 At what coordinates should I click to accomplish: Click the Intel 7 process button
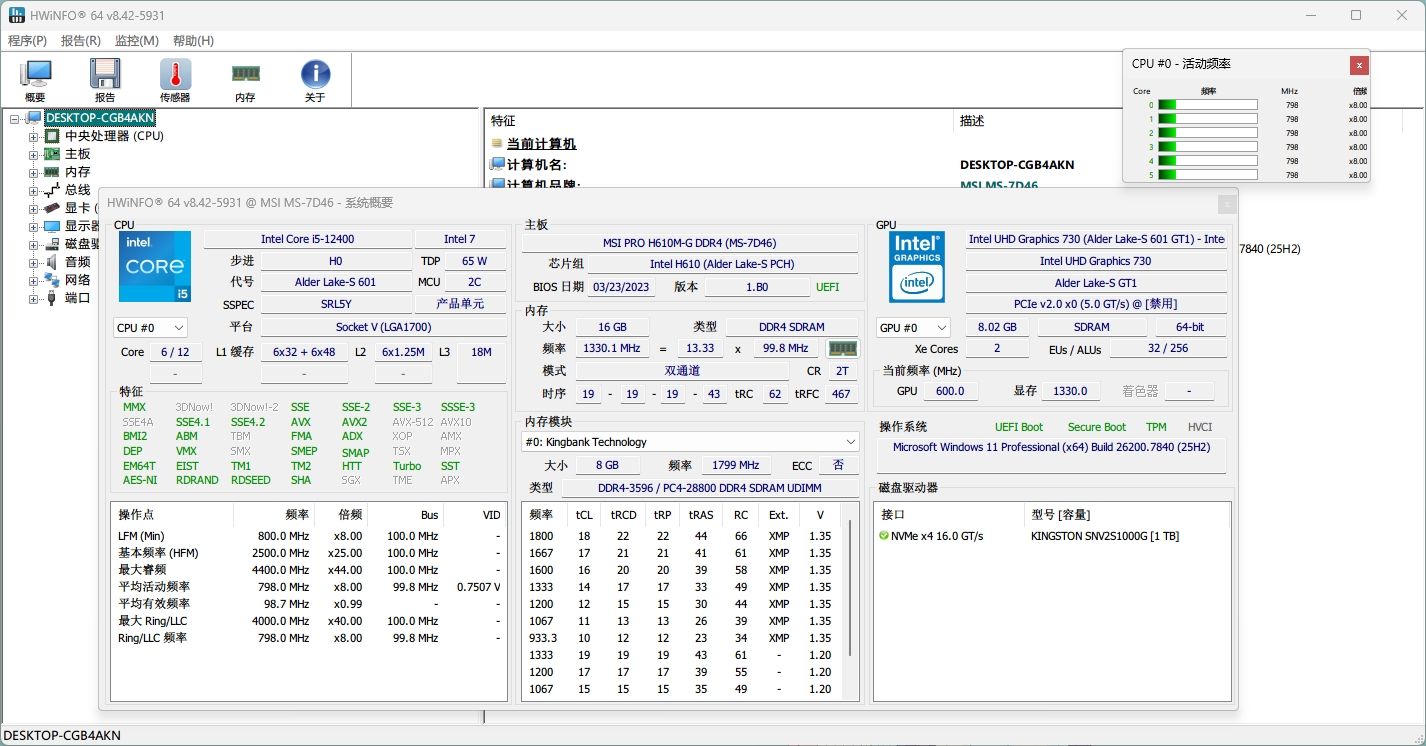(x=460, y=239)
